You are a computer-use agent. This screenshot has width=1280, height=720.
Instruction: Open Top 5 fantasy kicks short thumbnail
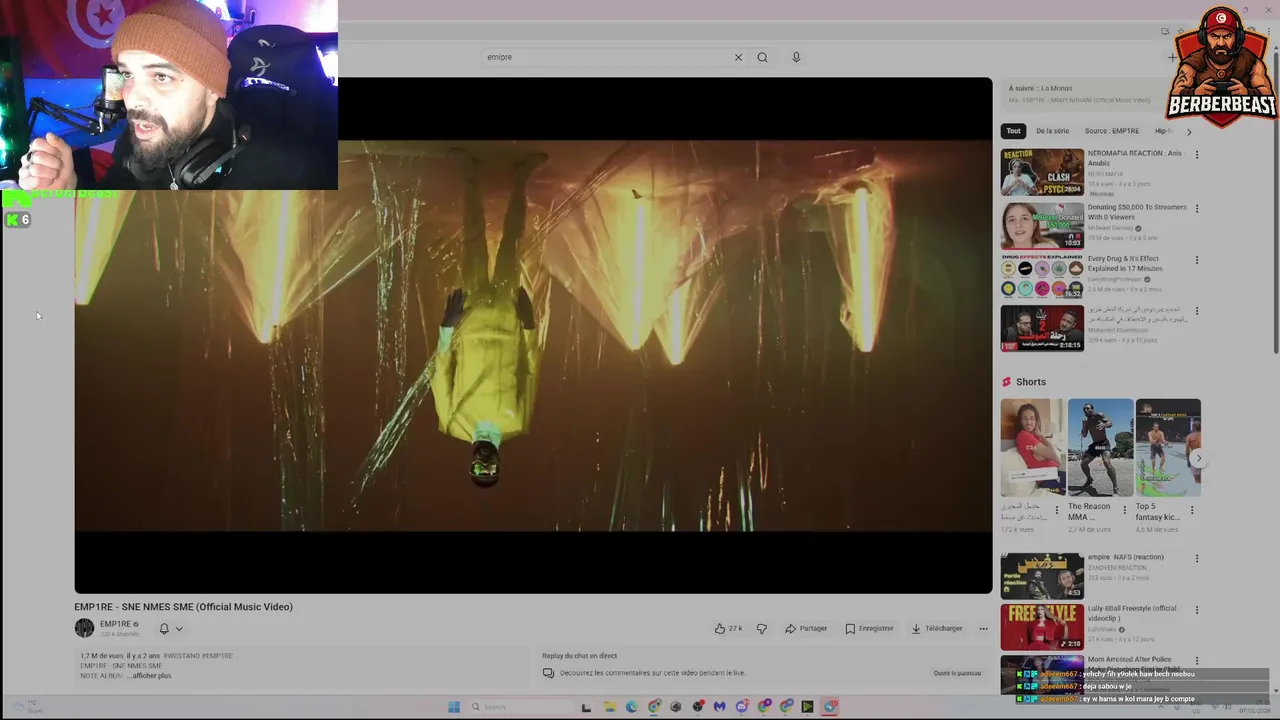pyautogui.click(x=1168, y=448)
